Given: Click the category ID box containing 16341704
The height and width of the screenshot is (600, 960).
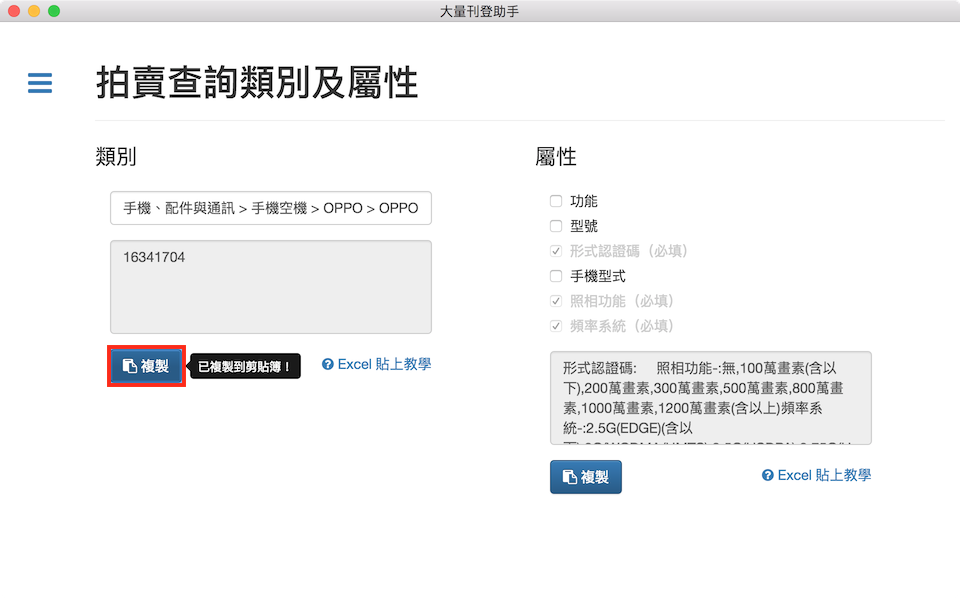Looking at the screenshot, I should tap(271, 286).
